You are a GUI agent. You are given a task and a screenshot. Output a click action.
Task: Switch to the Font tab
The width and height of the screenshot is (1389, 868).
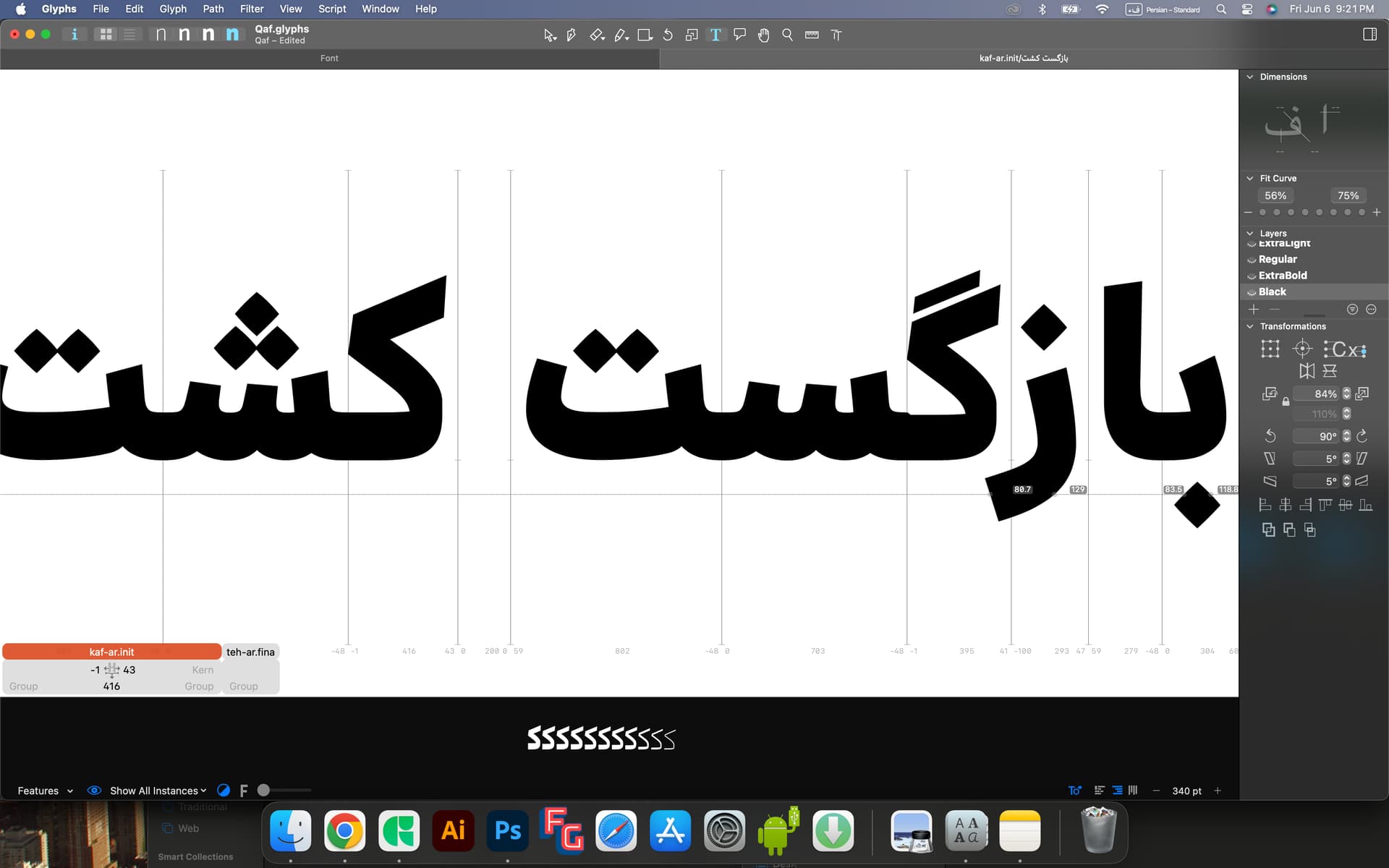(329, 58)
